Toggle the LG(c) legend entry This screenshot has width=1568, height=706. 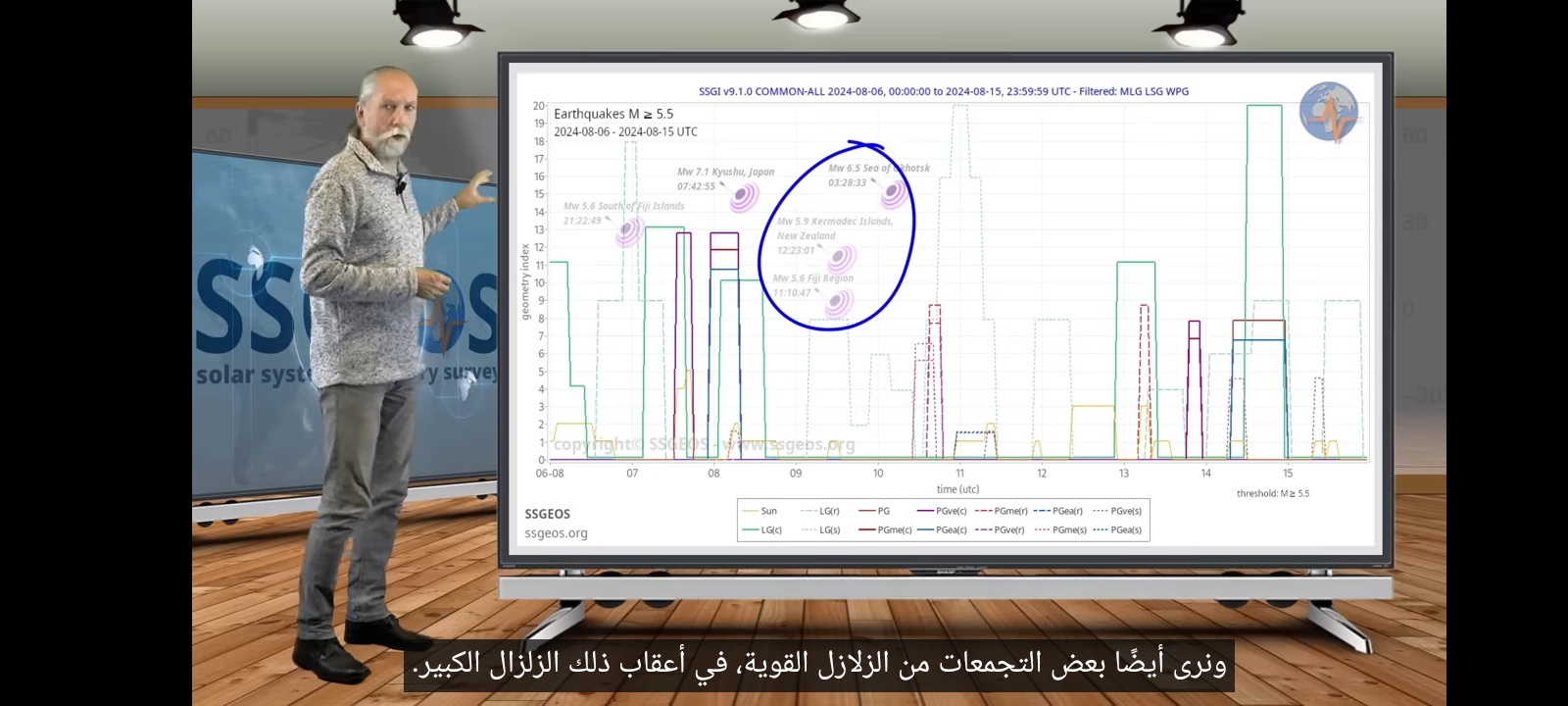pos(762,529)
